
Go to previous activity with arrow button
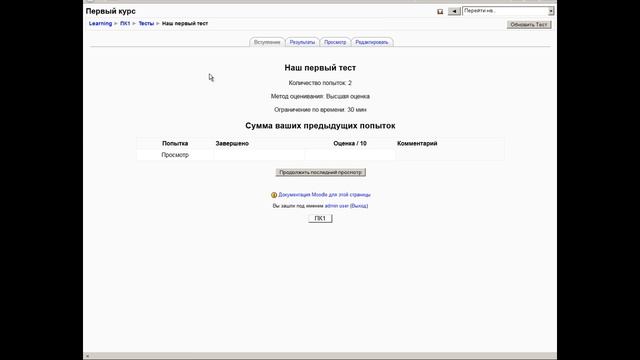(x=454, y=11)
